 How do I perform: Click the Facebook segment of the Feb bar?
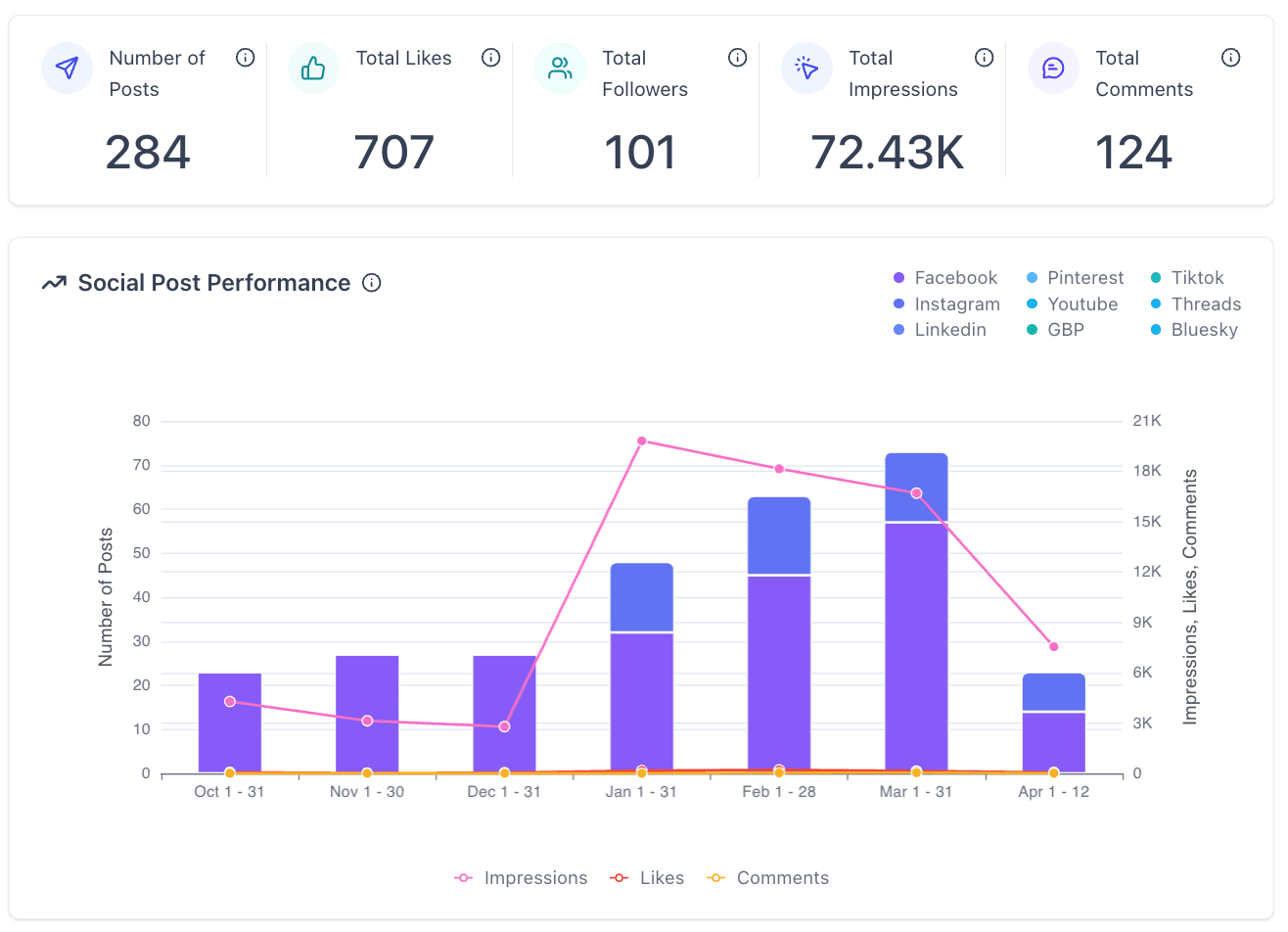(779, 675)
